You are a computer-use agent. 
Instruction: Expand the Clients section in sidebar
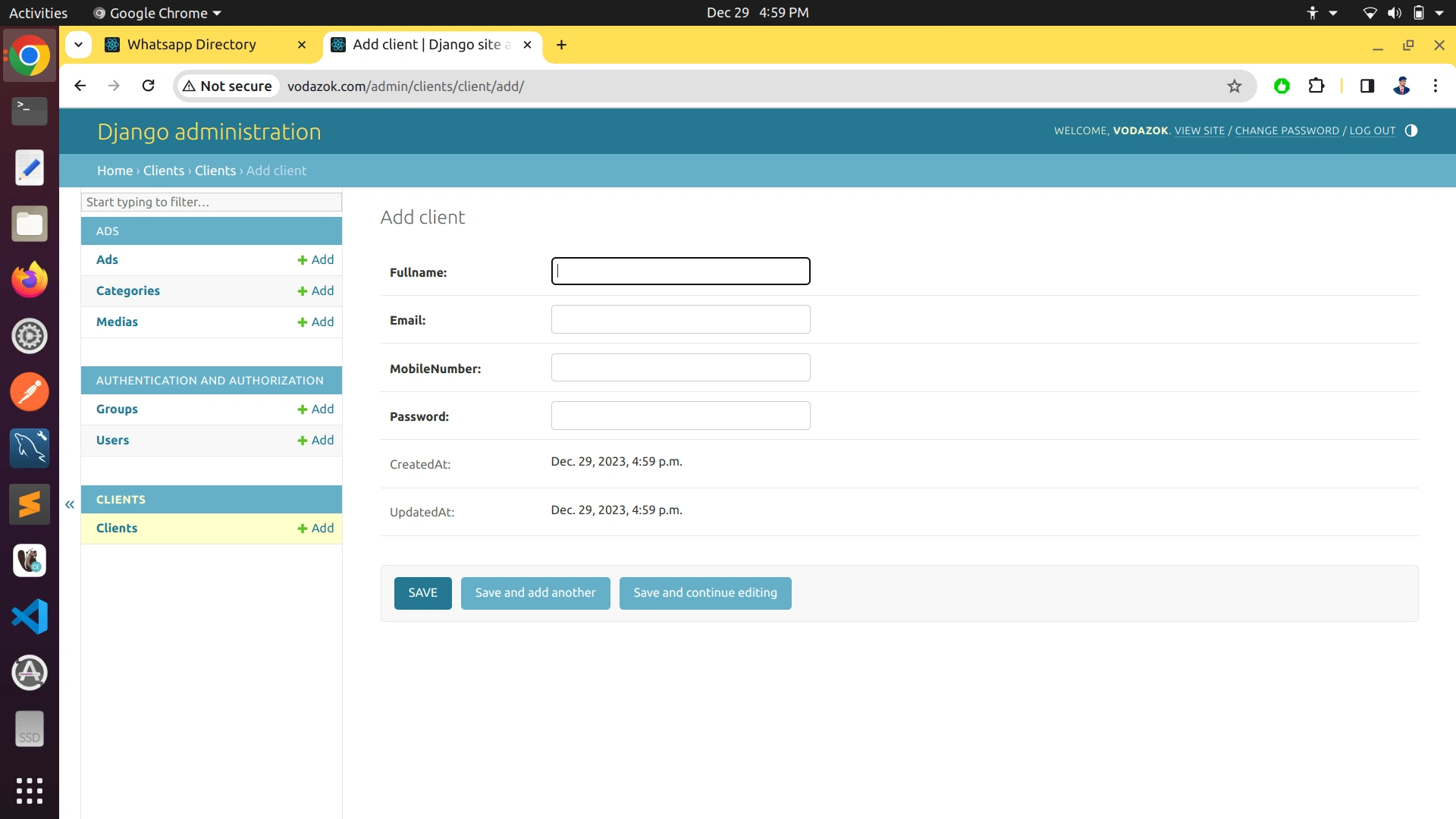click(120, 498)
